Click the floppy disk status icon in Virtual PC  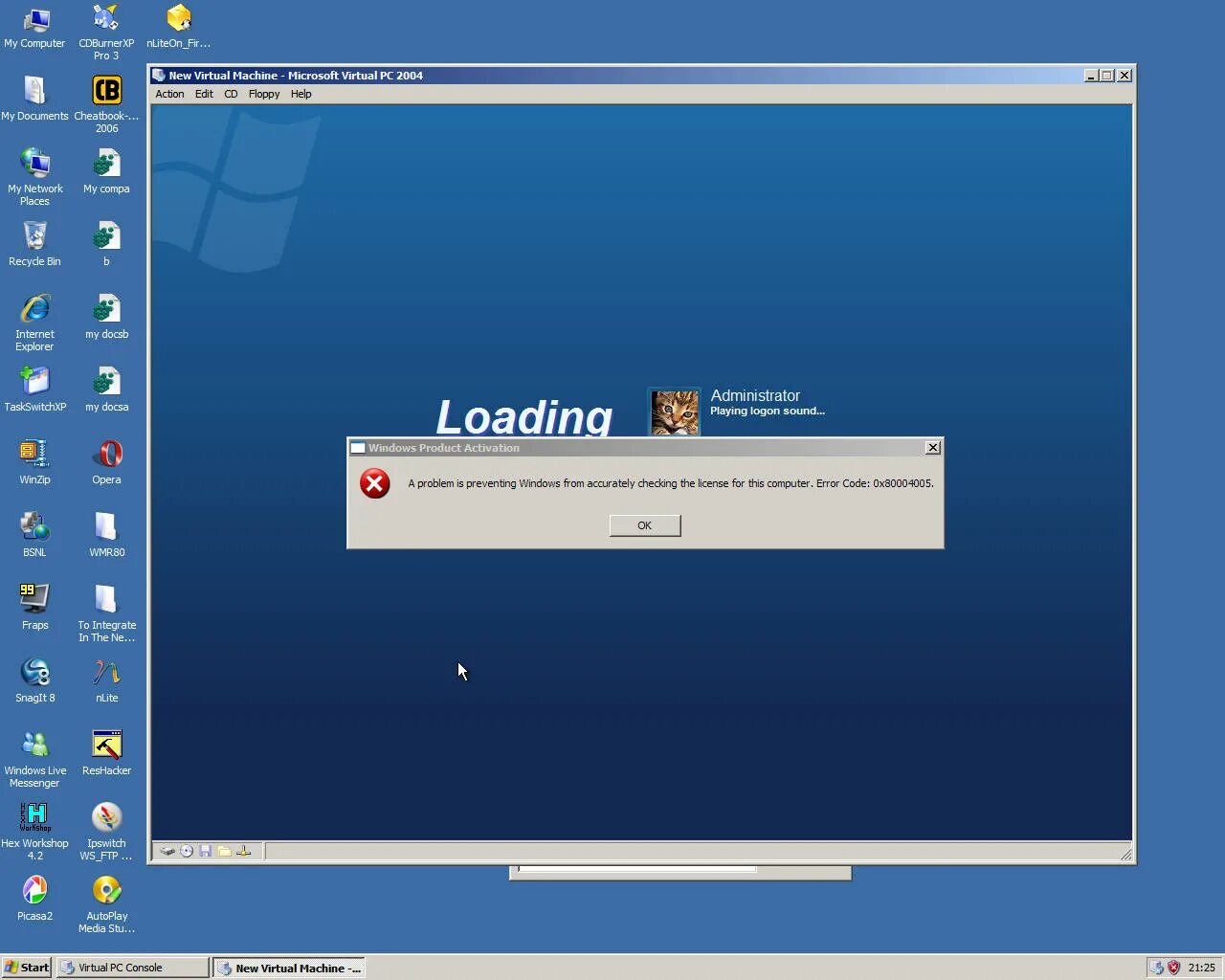click(x=205, y=851)
